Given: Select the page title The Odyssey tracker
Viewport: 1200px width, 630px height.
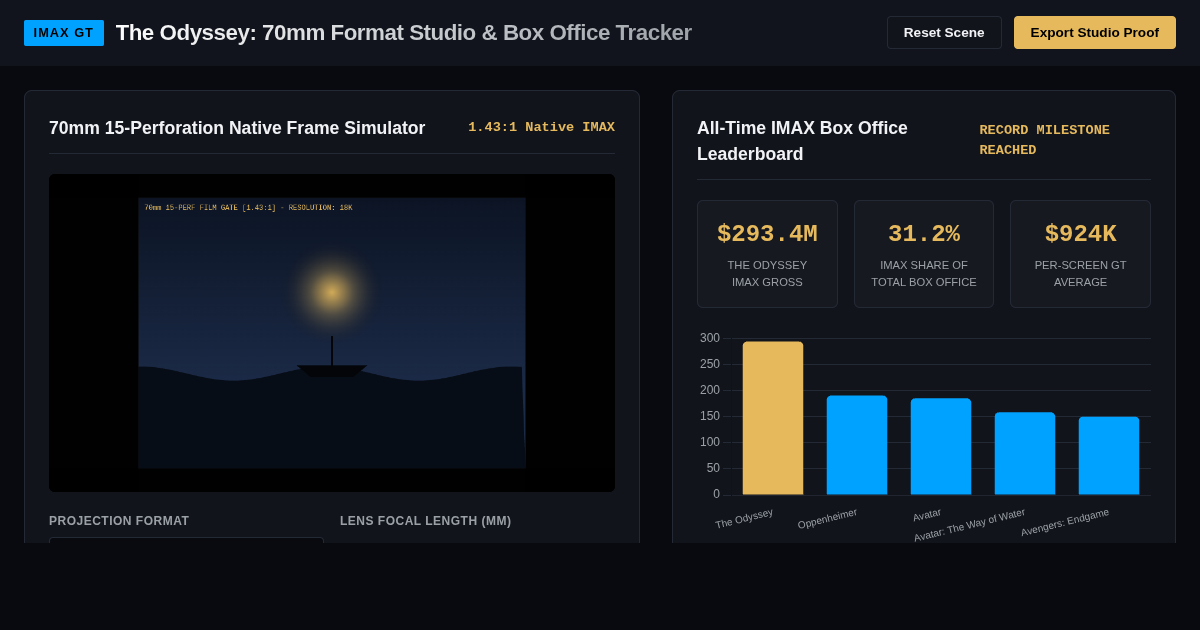Looking at the screenshot, I should pyautogui.click(x=403, y=33).
